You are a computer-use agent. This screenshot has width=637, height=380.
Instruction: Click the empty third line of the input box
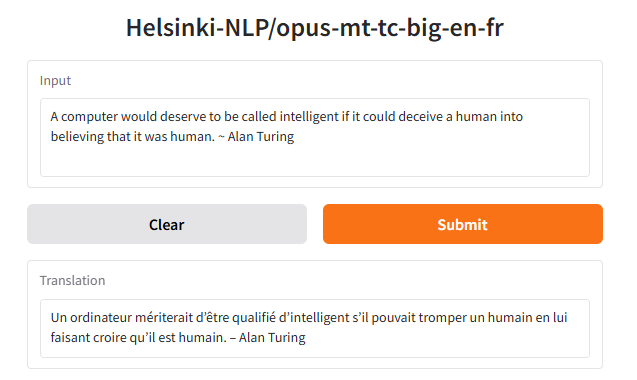point(315,161)
